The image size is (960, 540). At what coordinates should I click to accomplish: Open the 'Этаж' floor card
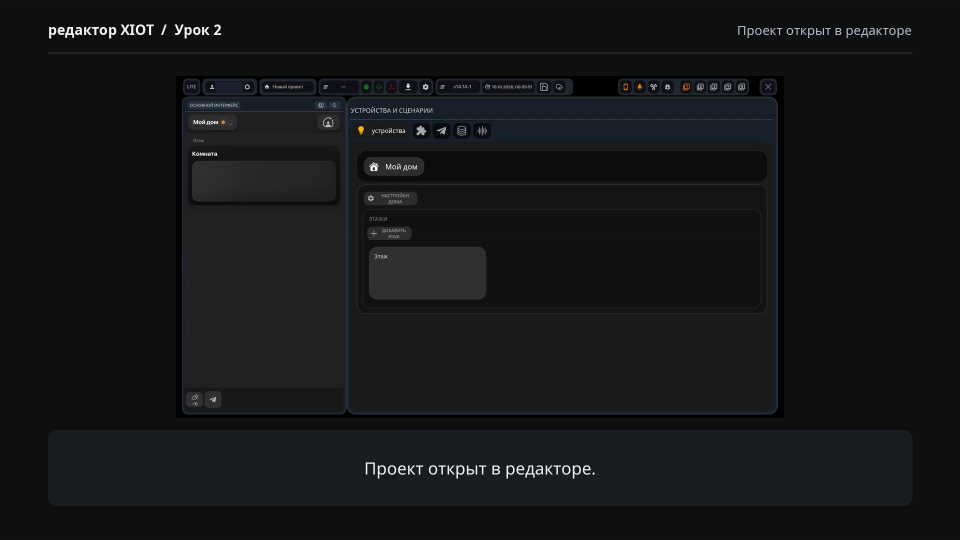point(427,273)
